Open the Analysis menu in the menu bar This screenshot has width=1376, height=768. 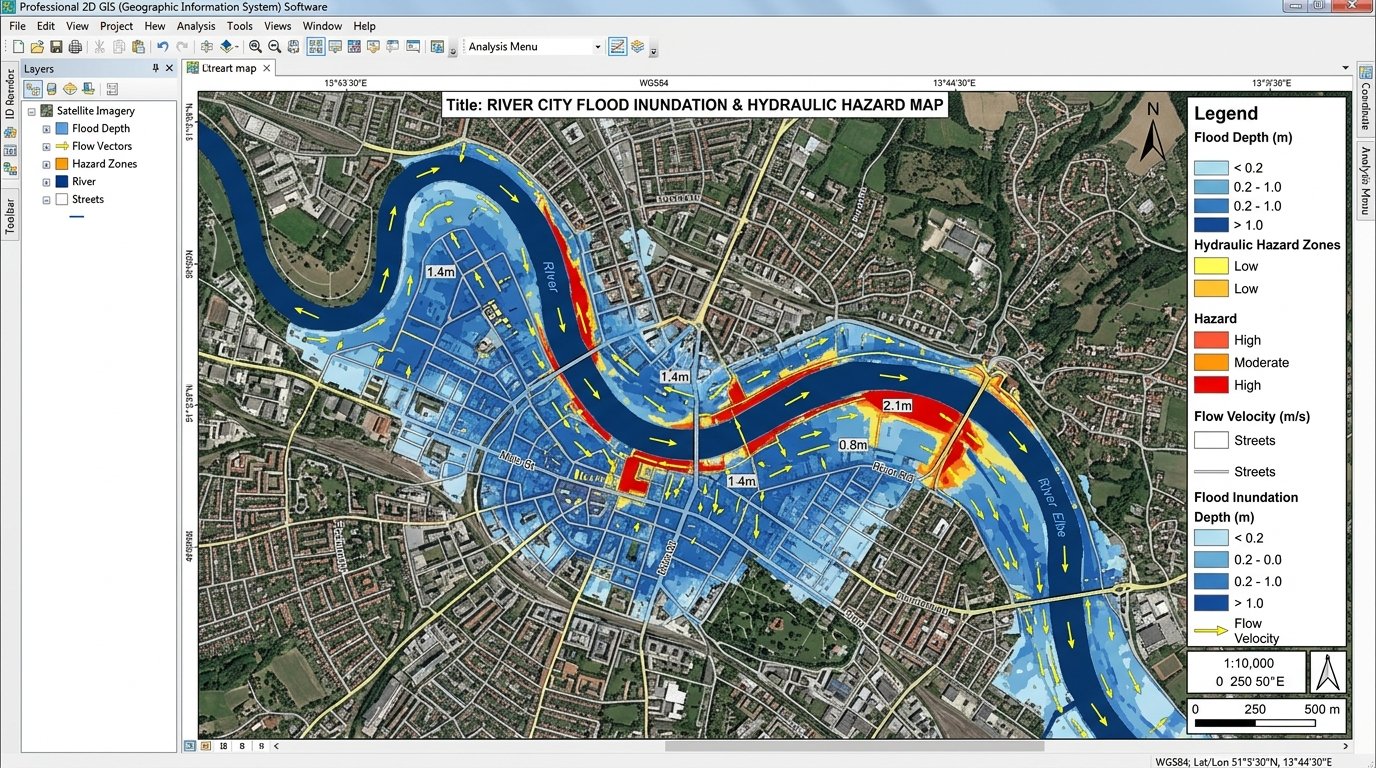pyautogui.click(x=196, y=26)
